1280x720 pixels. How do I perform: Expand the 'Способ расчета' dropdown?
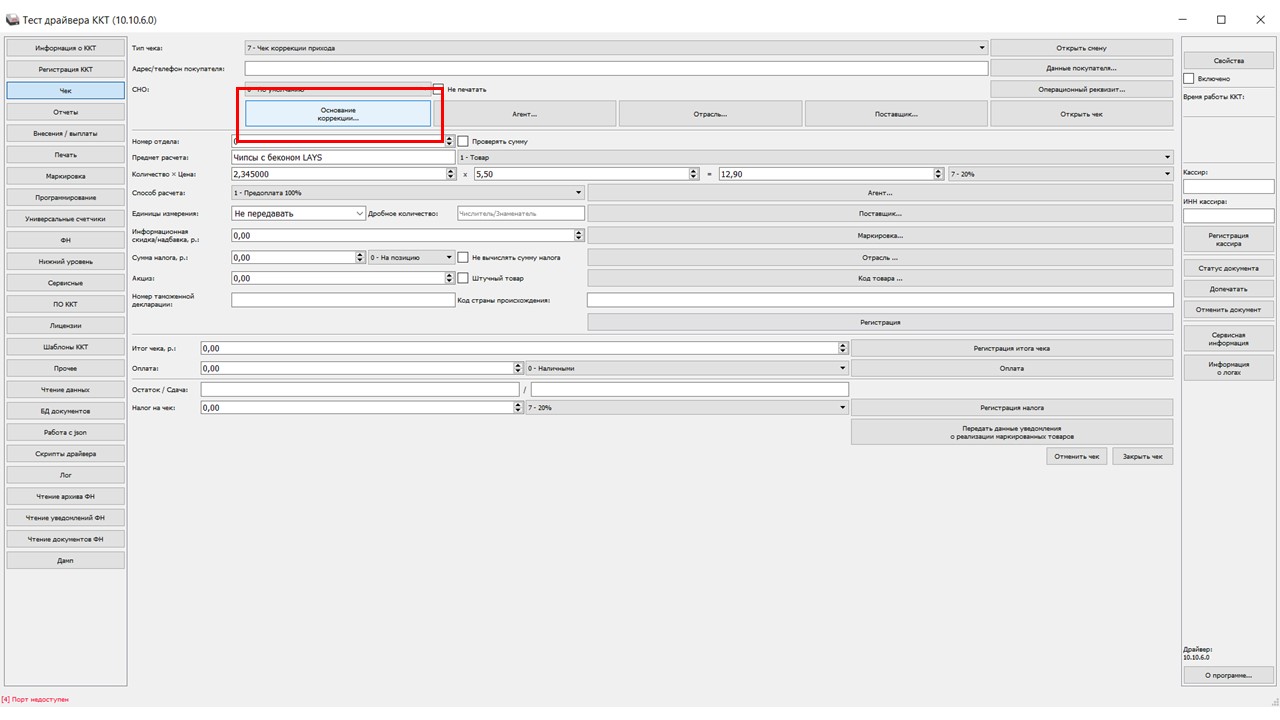(x=408, y=192)
